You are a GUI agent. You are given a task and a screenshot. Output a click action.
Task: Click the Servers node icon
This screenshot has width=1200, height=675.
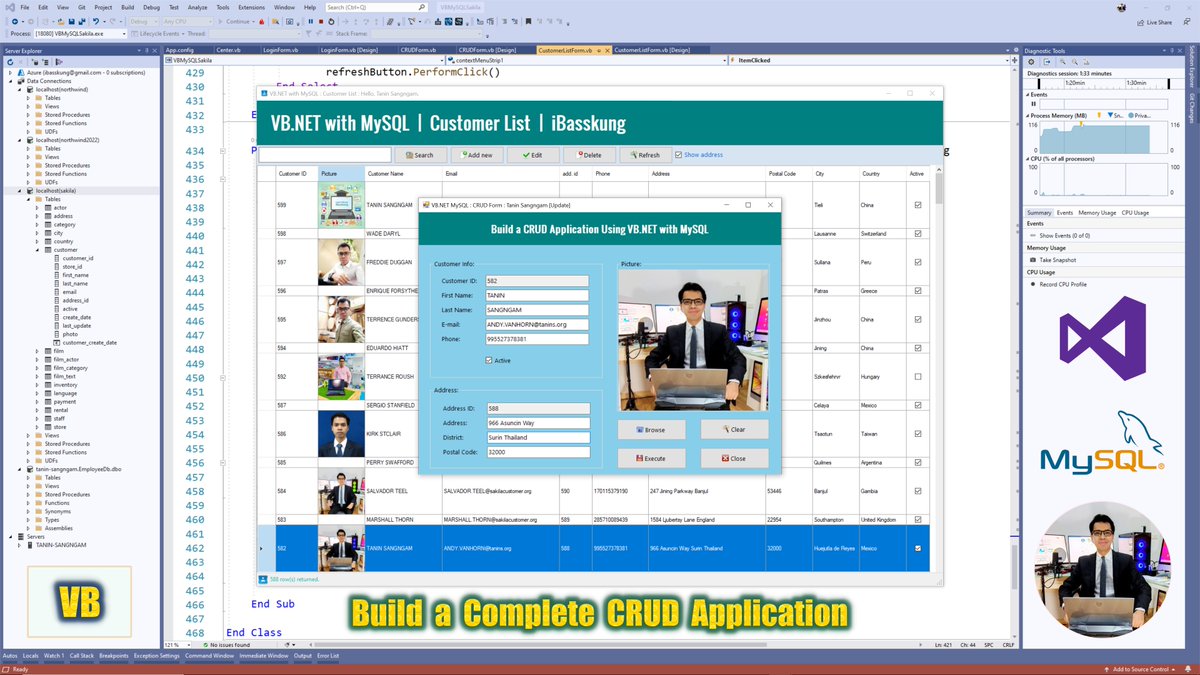pos(21,537)
